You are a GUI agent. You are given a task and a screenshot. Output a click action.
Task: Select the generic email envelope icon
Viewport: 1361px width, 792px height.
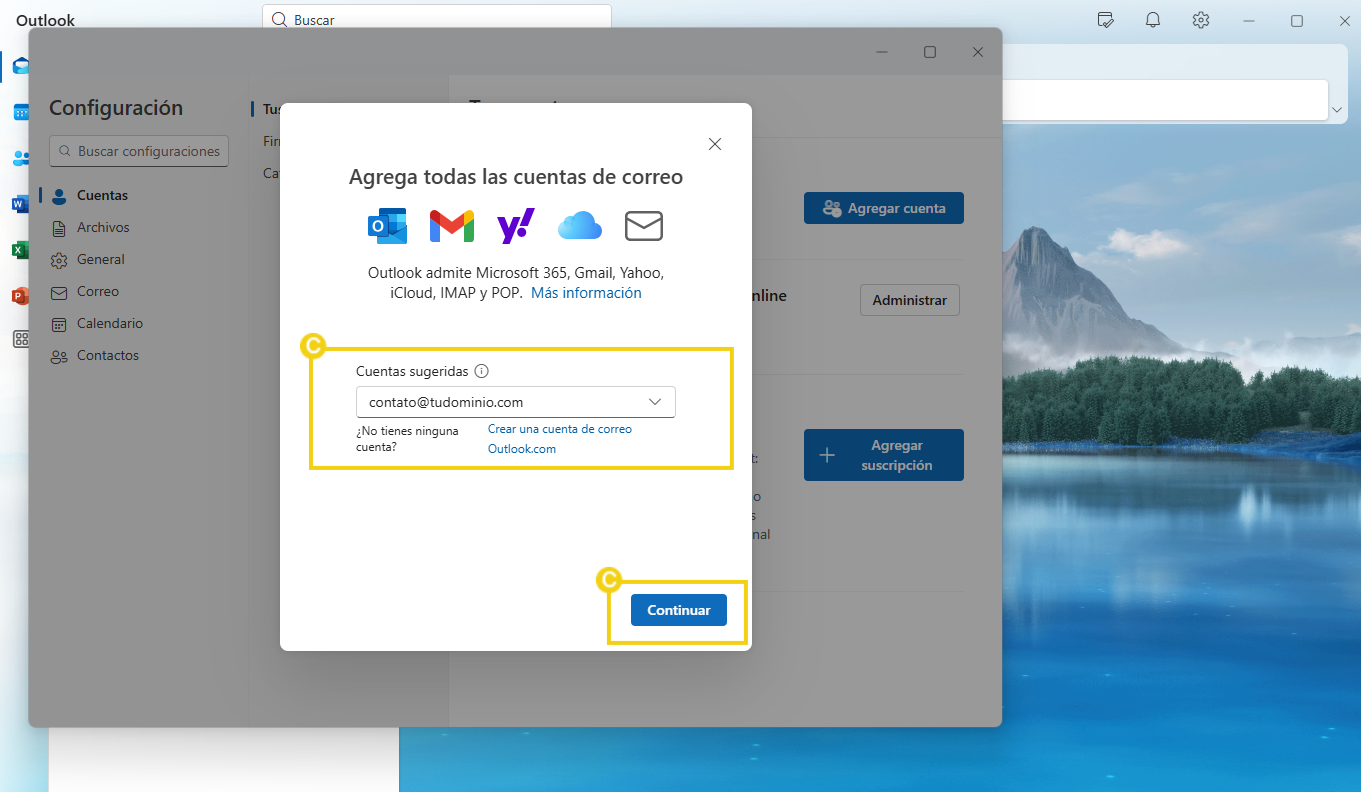point(643,225)
